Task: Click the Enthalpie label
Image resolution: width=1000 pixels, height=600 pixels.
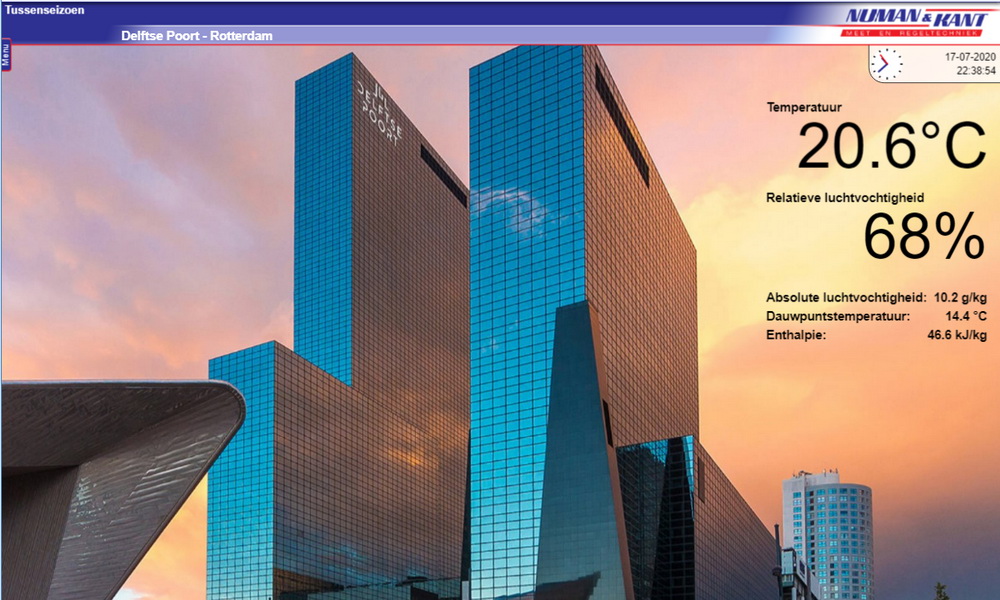Action: tap(796, 336)
